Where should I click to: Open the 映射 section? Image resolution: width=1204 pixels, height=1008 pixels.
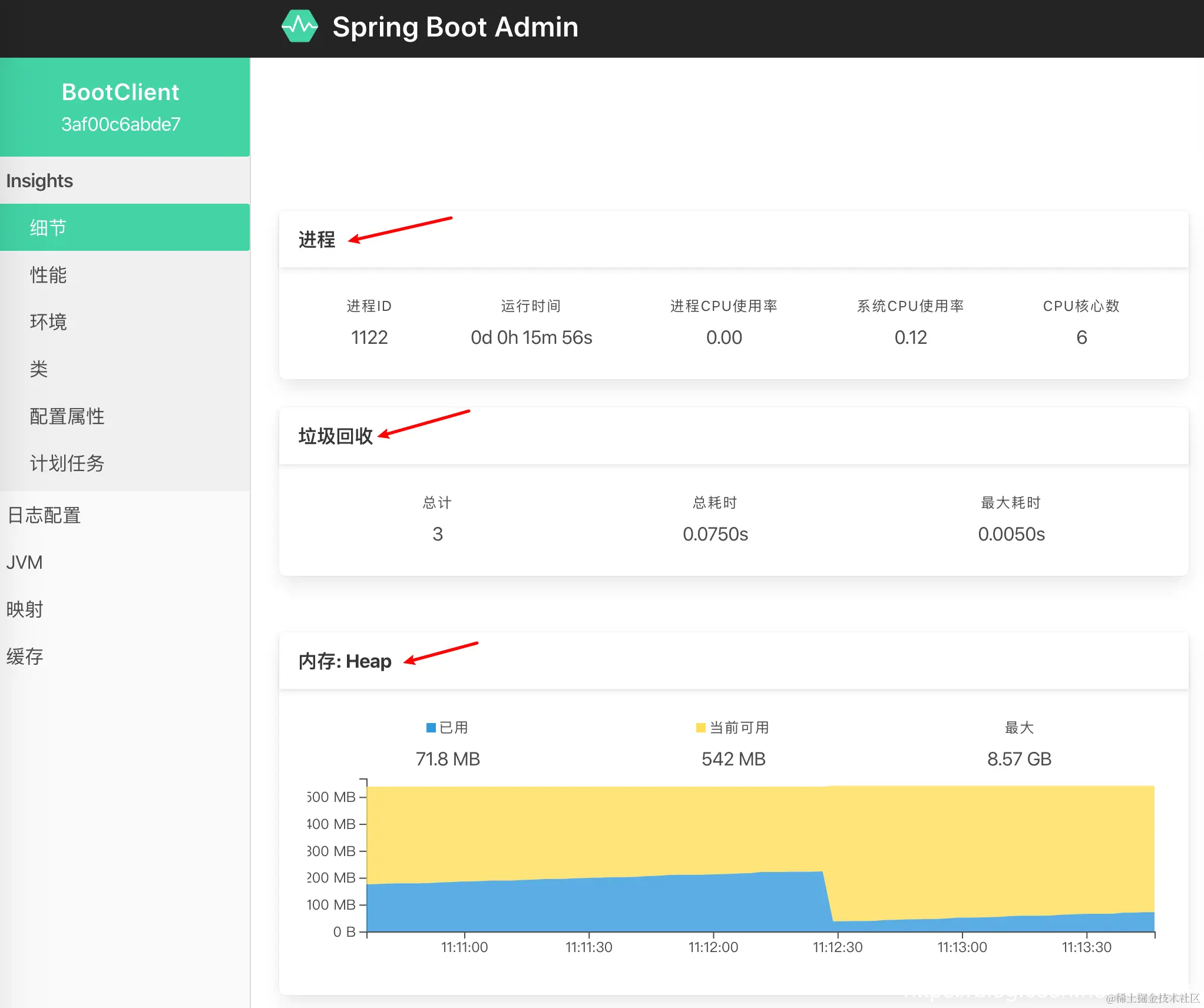(125, 609)
